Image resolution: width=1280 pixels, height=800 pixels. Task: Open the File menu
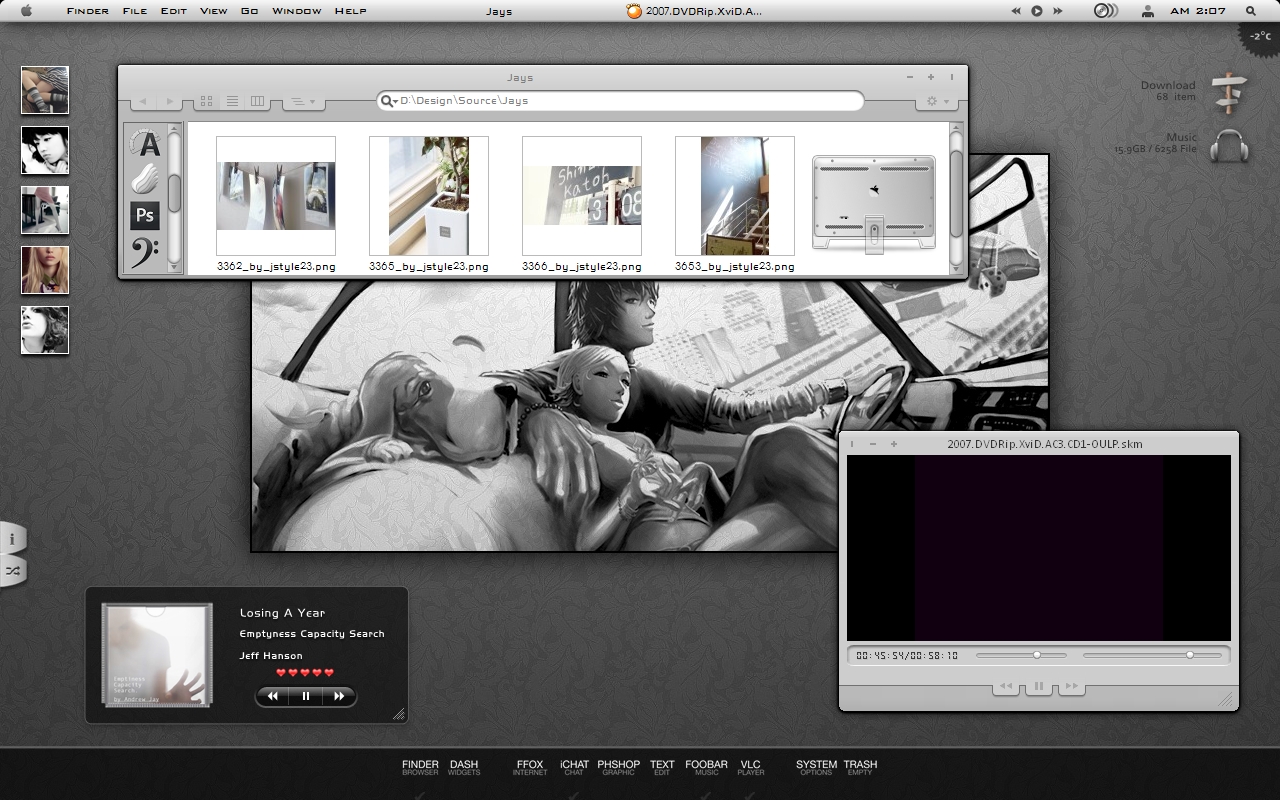pos(135,11)
